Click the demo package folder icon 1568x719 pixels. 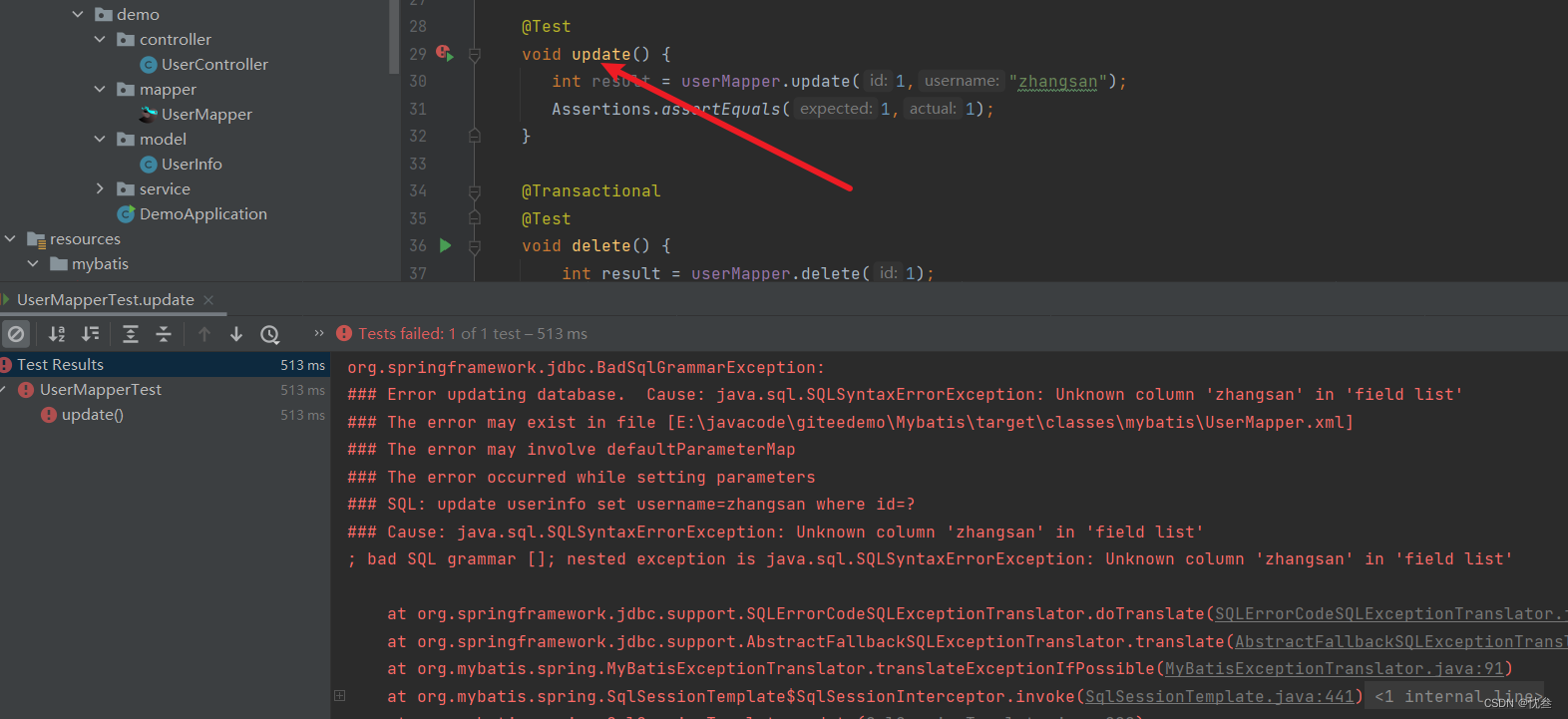coord(103,15)
